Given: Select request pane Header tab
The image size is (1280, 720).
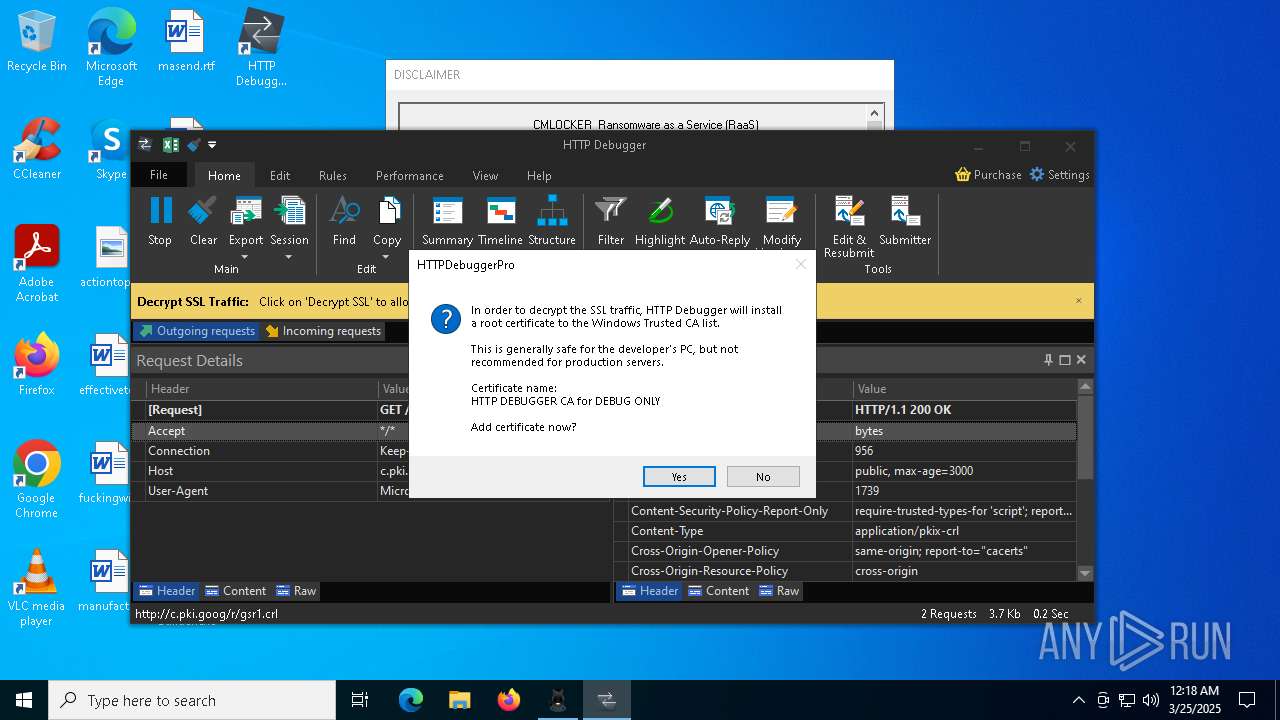Looking at the screenshot, I should (166, 591).
